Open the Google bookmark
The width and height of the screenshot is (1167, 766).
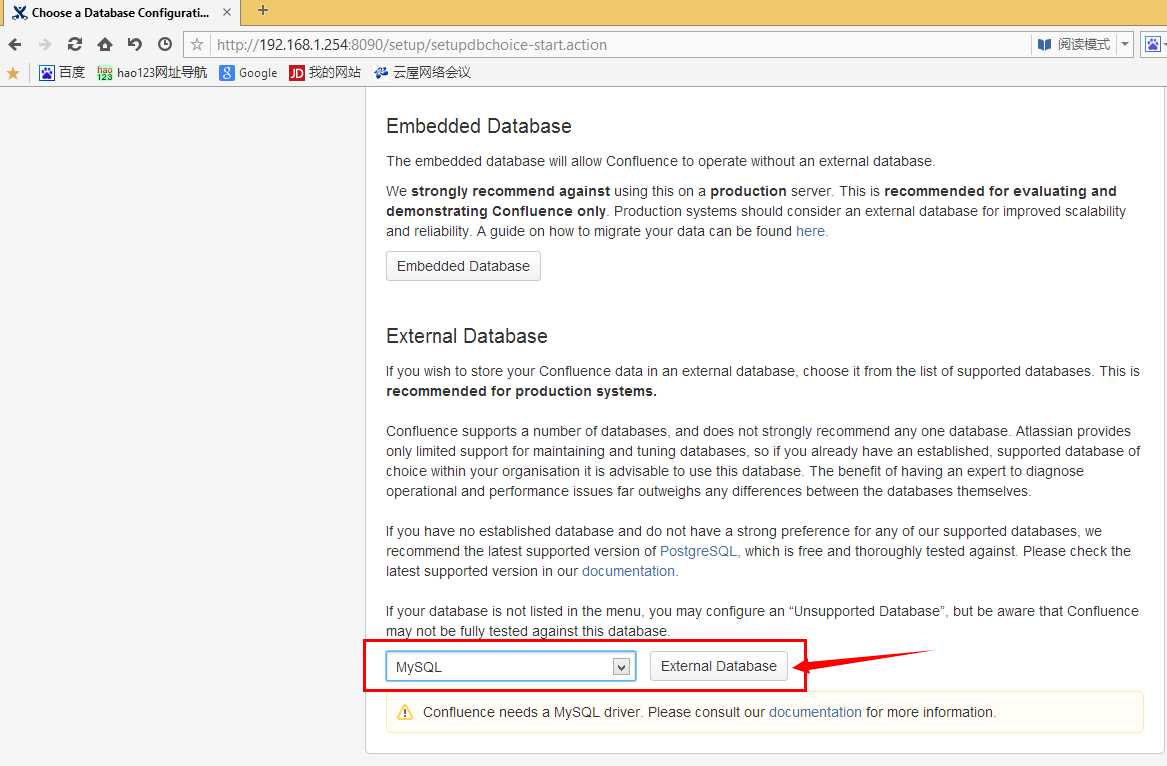coord(249,72)
